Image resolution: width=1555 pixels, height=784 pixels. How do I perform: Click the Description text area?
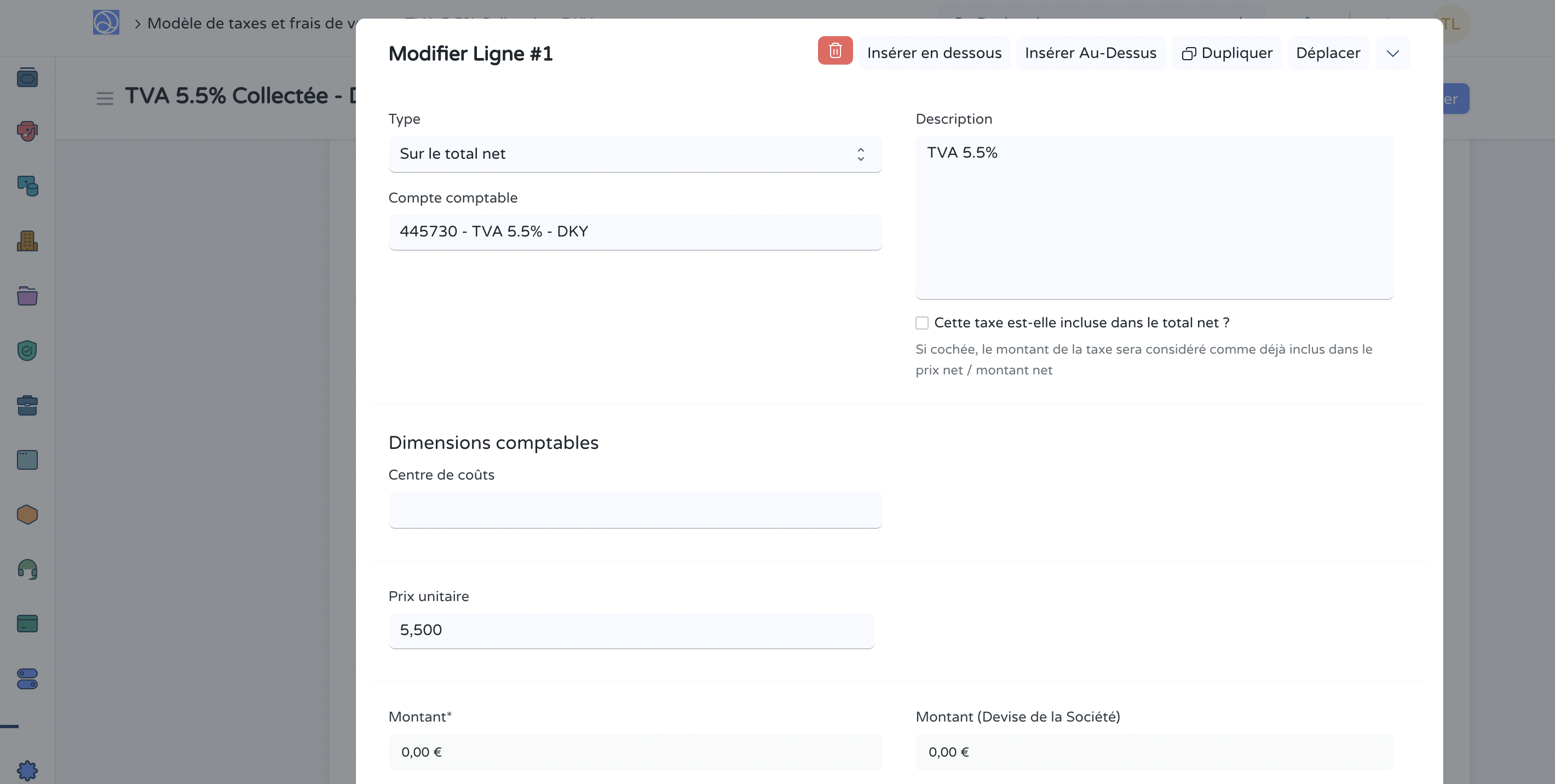[x=1154, y=217]
